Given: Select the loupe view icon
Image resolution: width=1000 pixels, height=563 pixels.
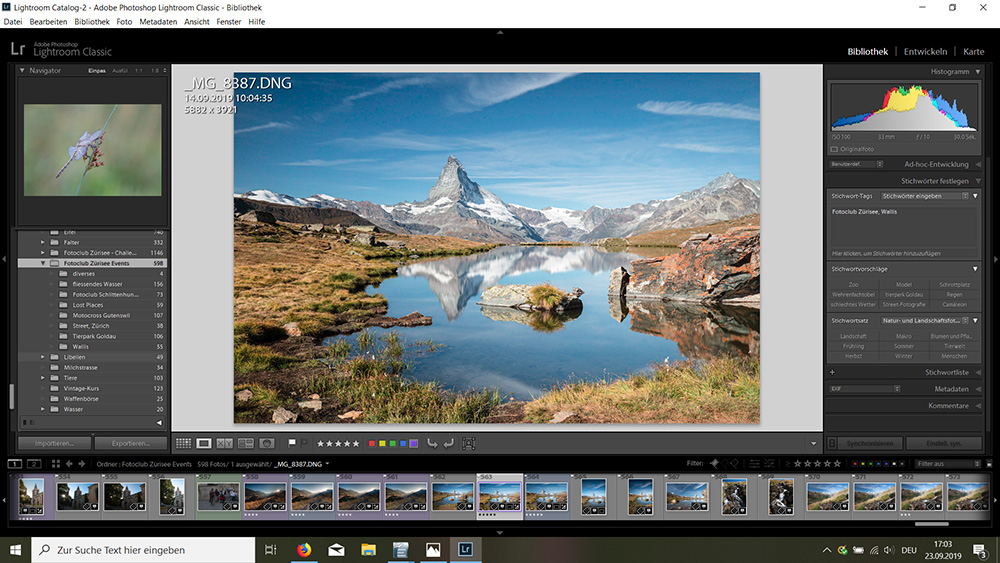Looking at the screenshot, I should click(x=204, y=443).
